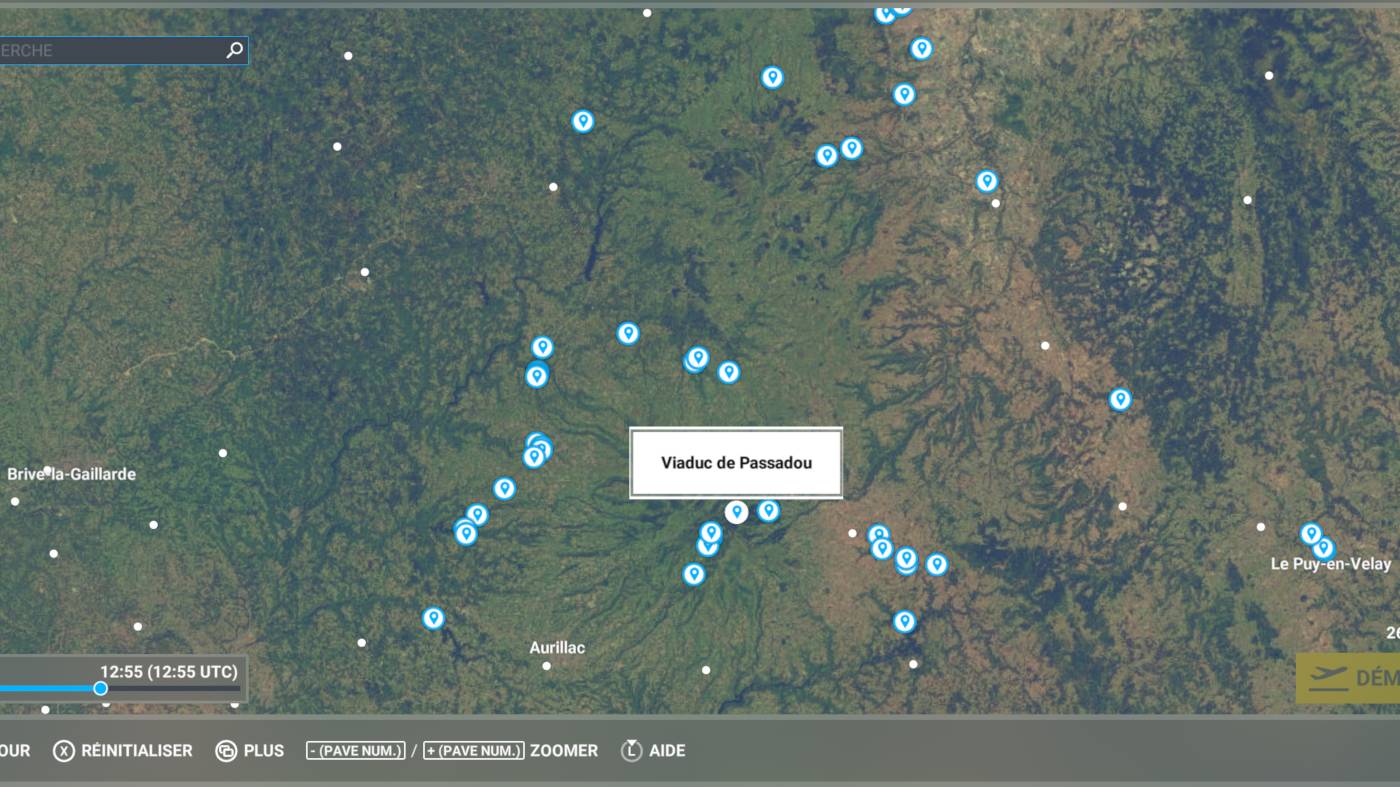Zoom in with plus PAVE NUM. key

[473, 750]
